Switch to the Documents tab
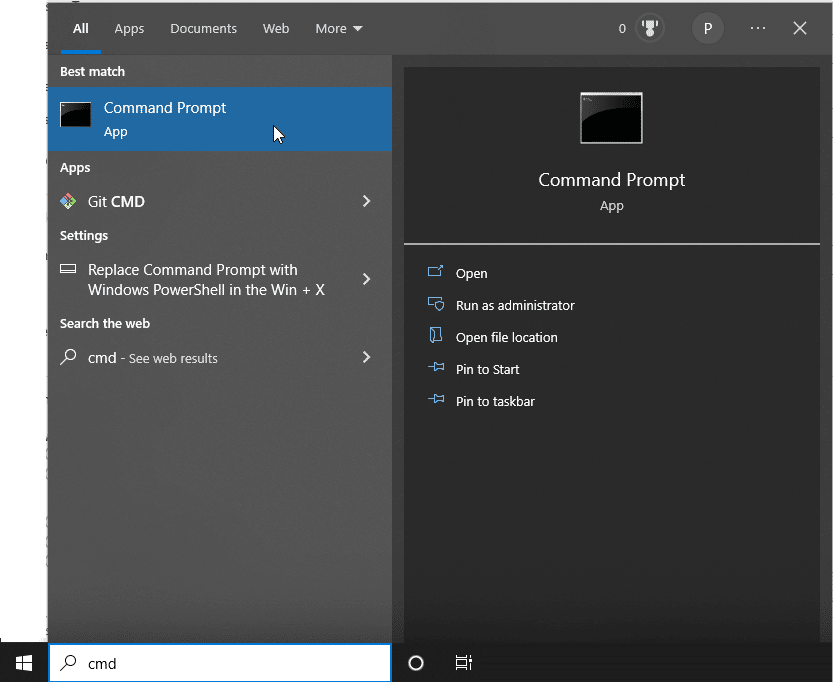This screenshot has height=682, width=833. [x=203, y=29]
